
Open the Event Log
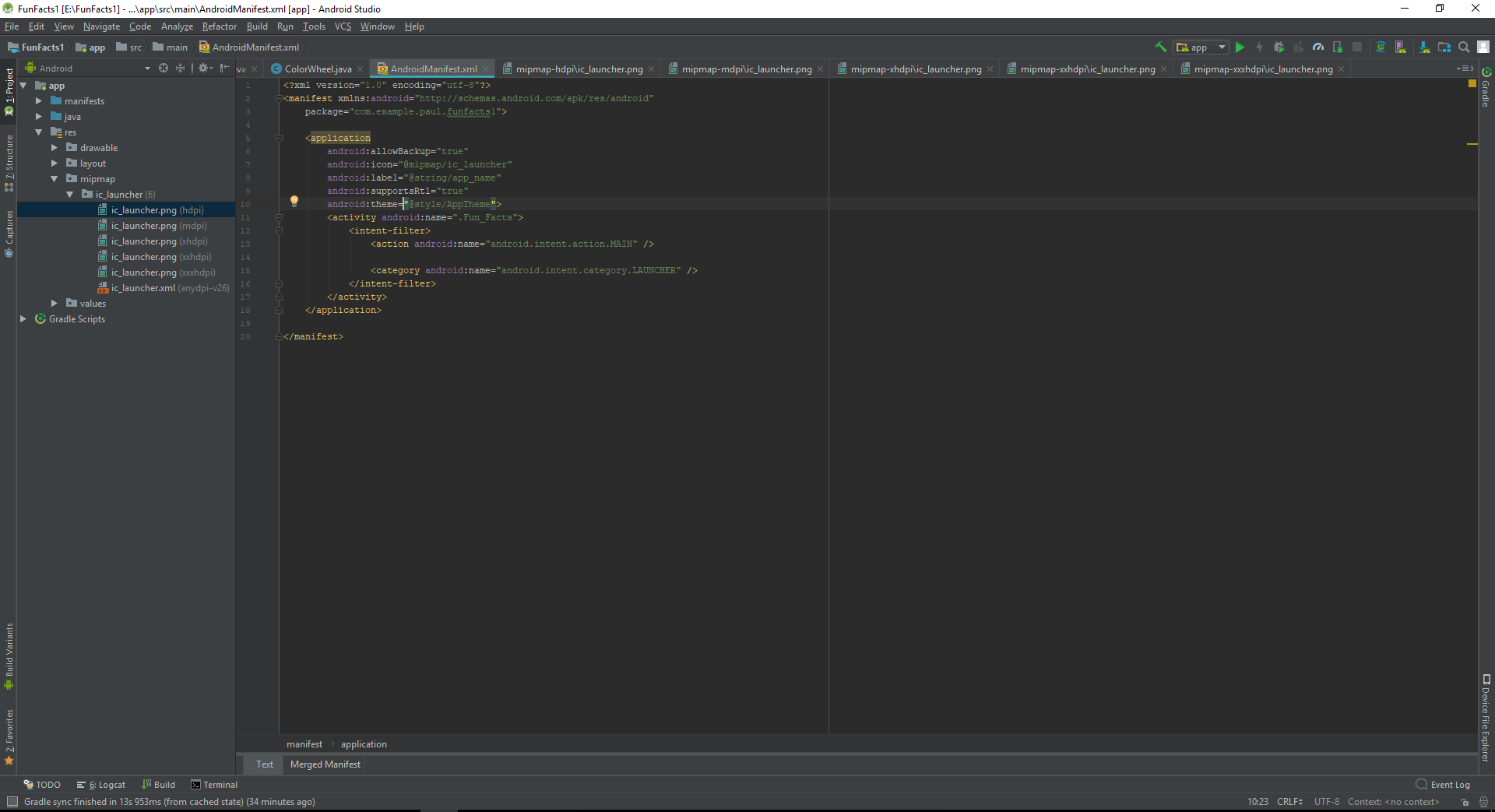click(1449, 784)
